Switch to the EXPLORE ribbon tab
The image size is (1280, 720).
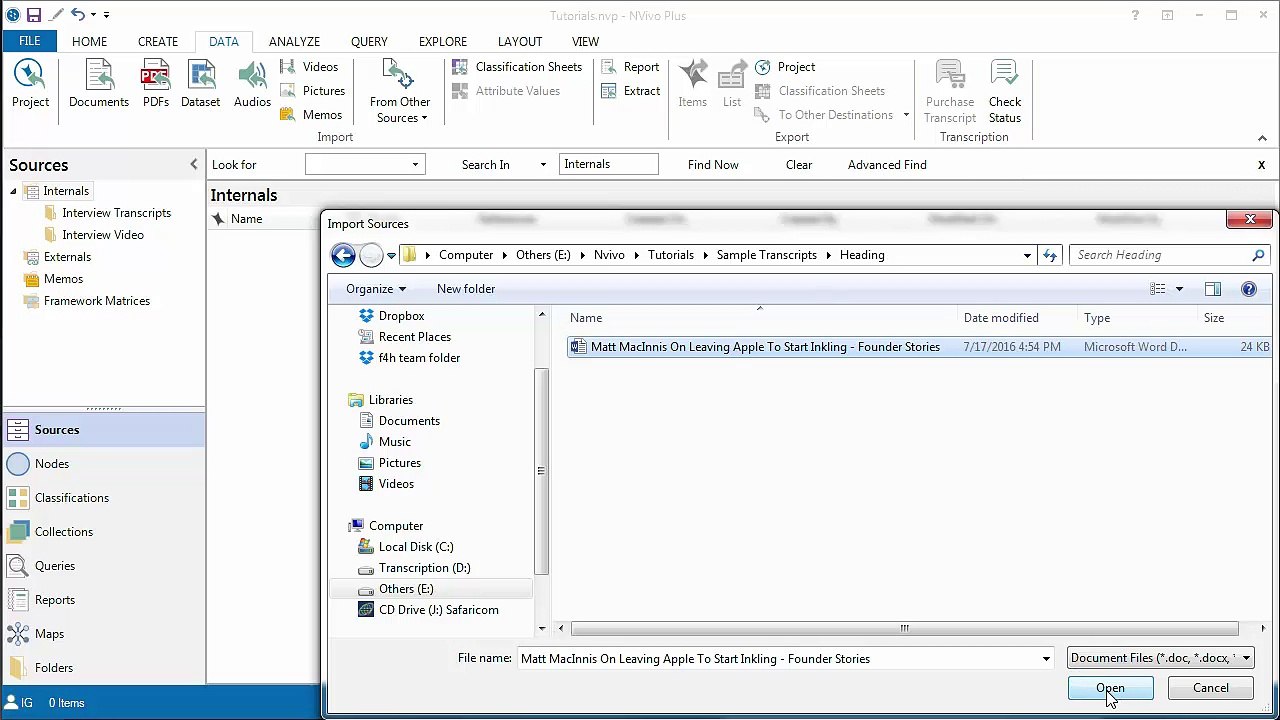coord(443,41)
